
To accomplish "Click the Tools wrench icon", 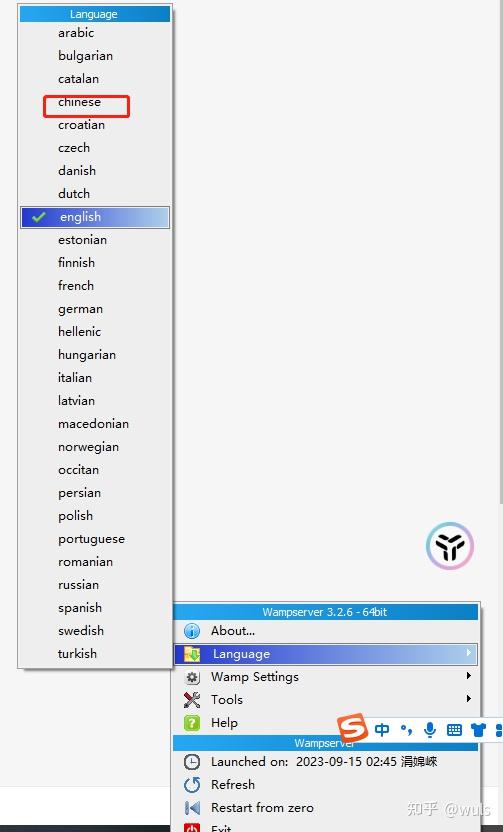I will tap(192, 700).
